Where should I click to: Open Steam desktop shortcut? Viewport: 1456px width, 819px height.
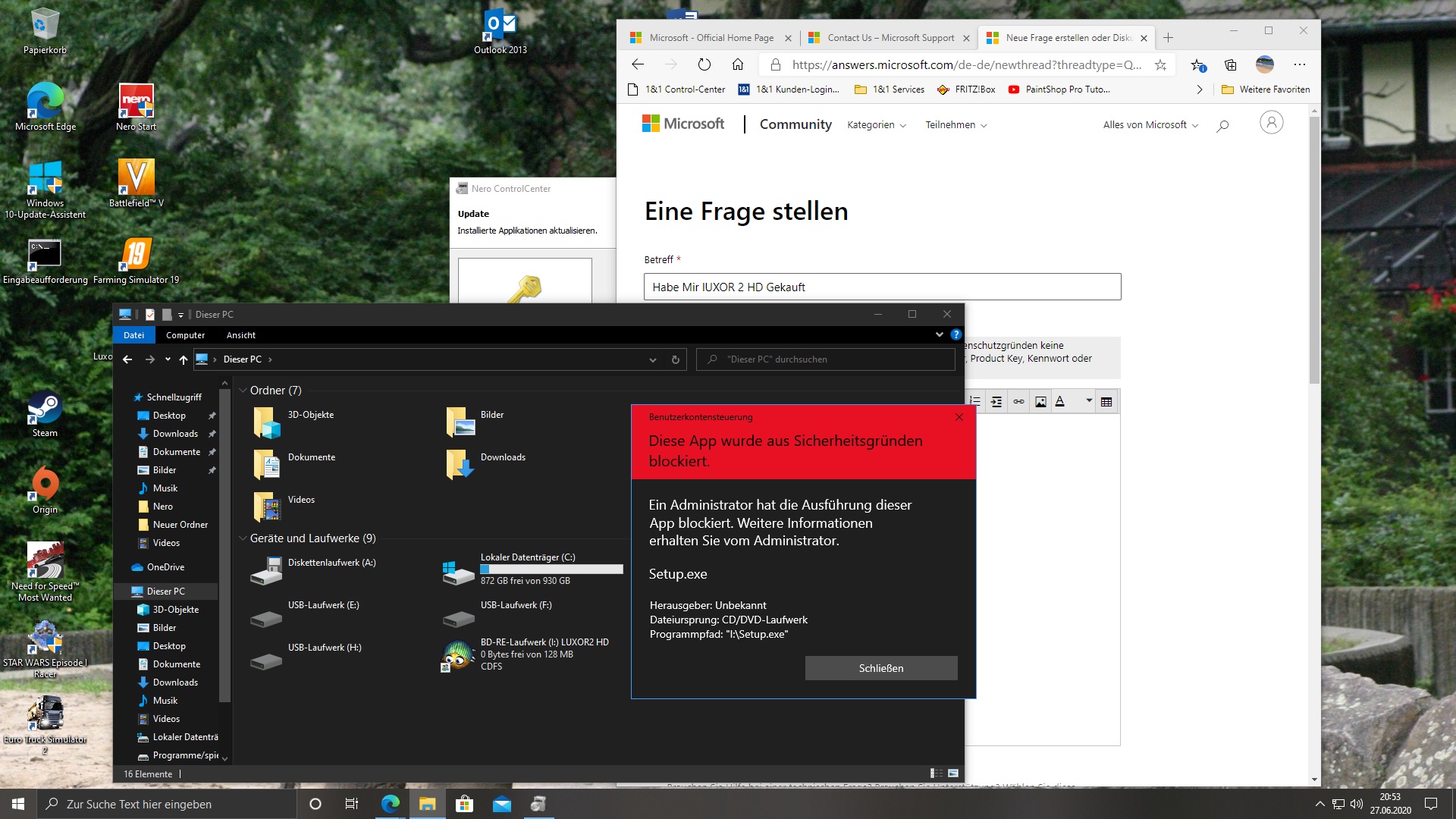point(45,414)
